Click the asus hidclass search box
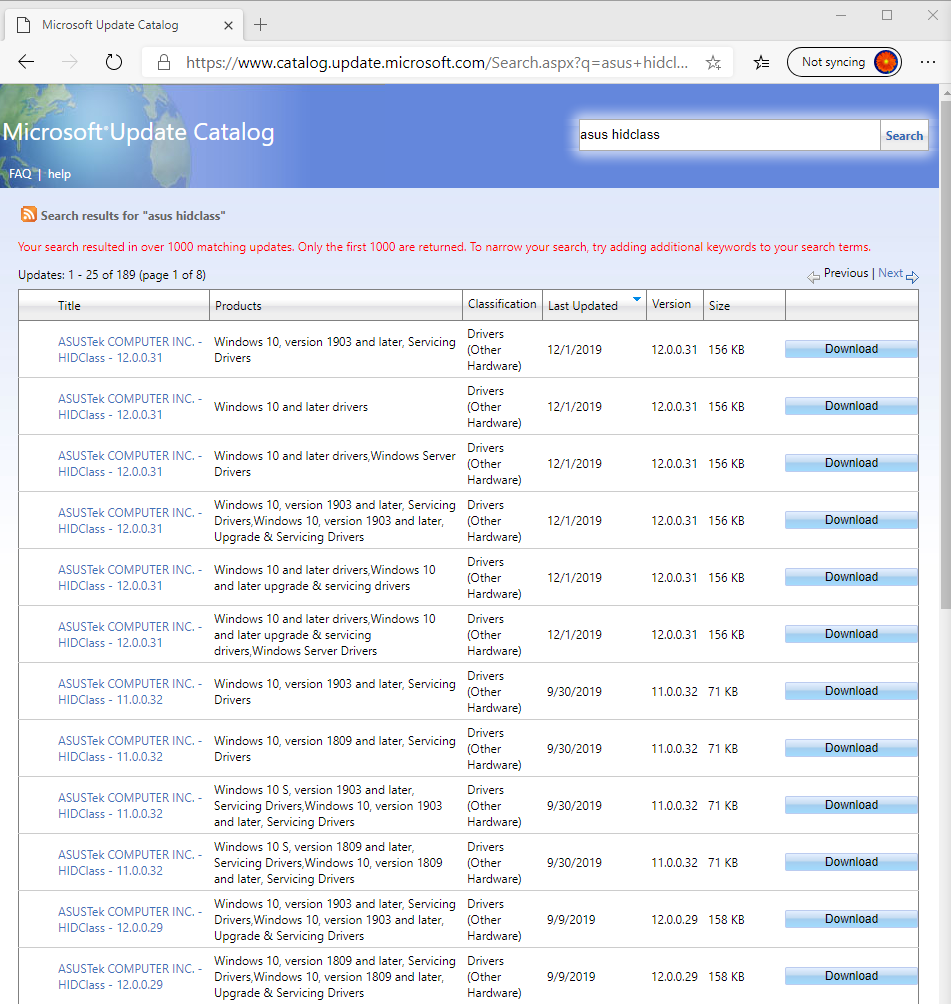 tap(729, 135)
